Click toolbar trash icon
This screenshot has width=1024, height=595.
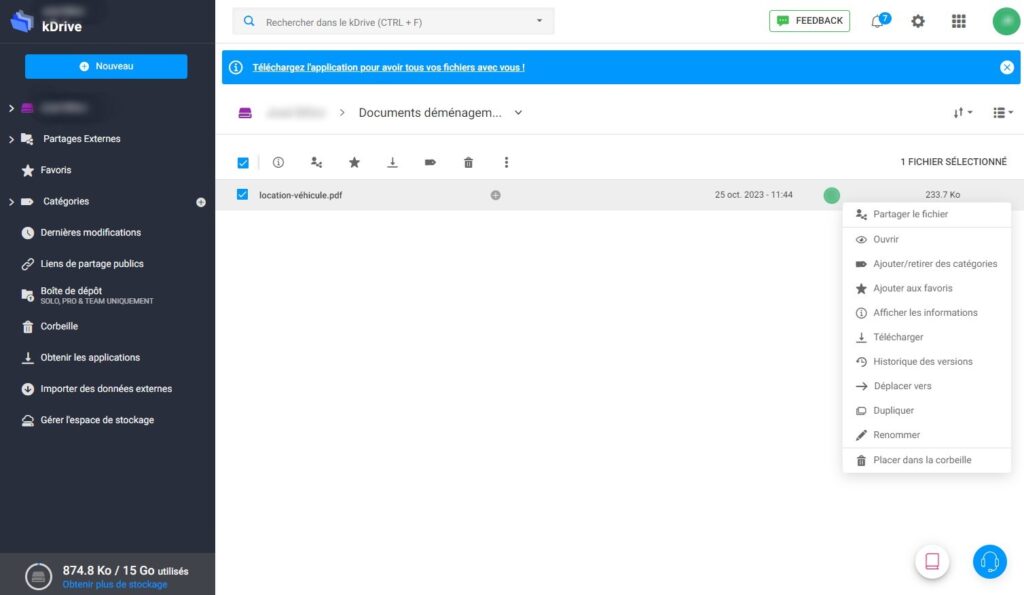click(x=468, y=163)
